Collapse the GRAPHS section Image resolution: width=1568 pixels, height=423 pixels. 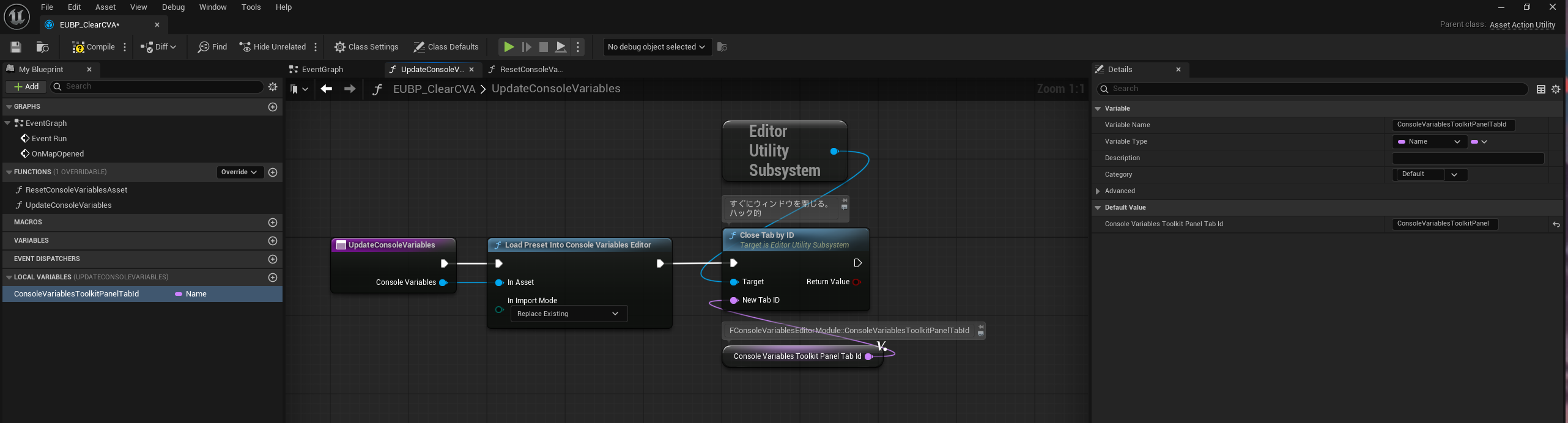tap(9, 107)
